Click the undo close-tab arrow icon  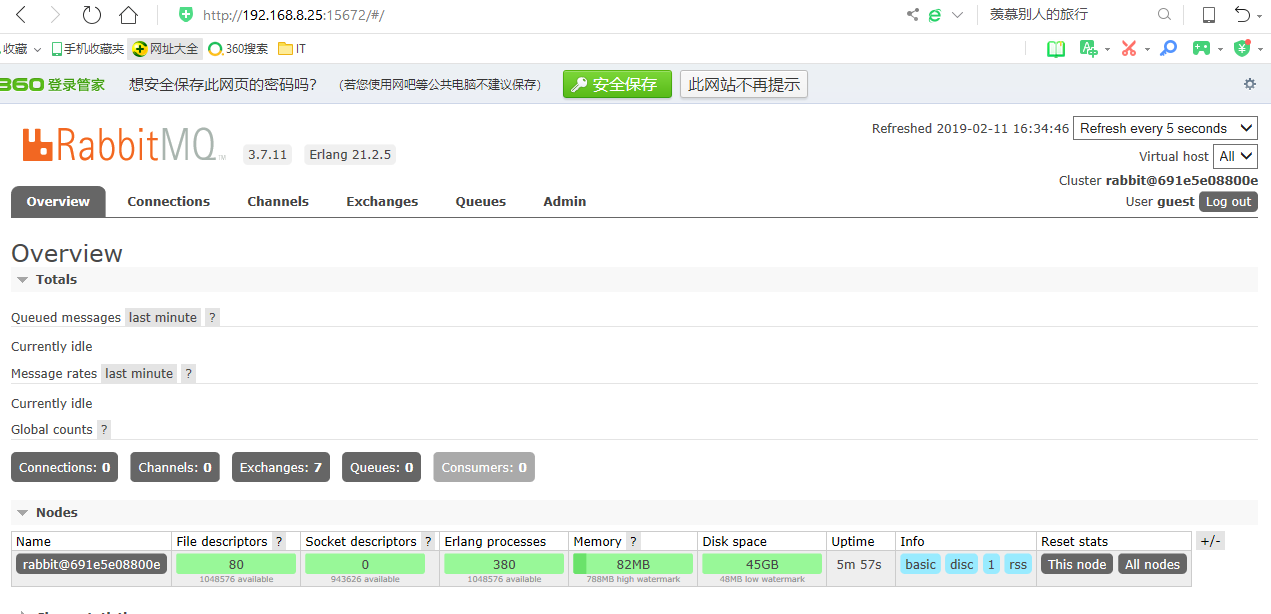pos(1242,15)
